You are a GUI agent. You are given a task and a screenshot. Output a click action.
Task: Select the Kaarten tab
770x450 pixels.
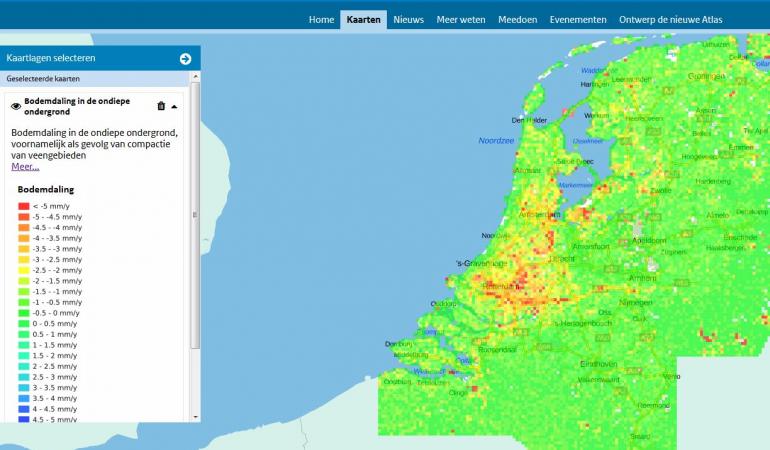363,20
